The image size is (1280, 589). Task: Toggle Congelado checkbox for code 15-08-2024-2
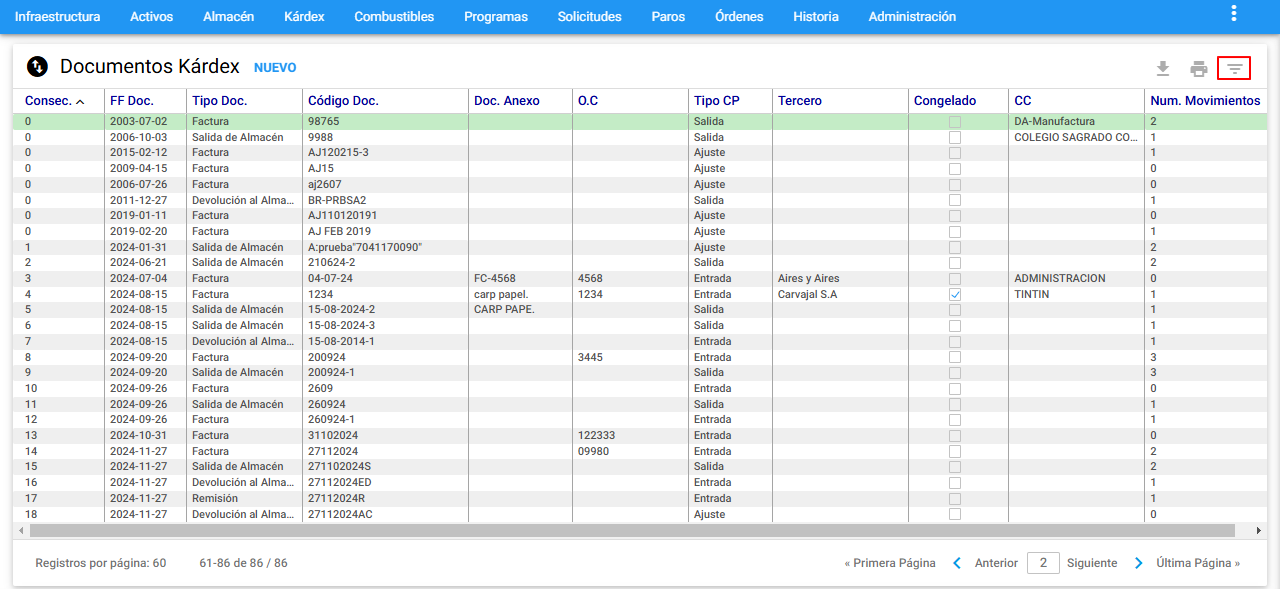click(x=955, y=310)
